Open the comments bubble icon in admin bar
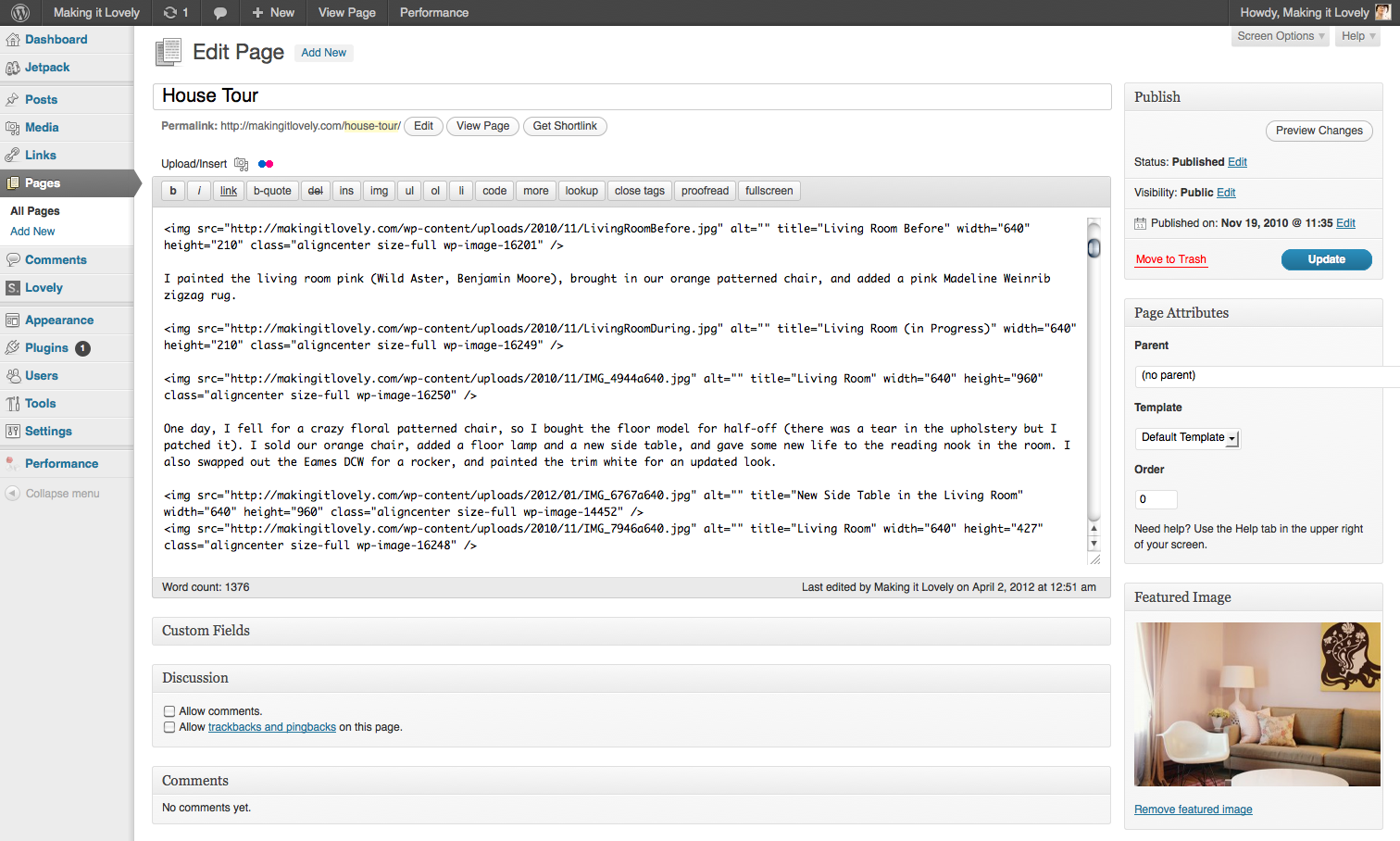Screen dimensions: 1400x841 [x=219, y=13]
